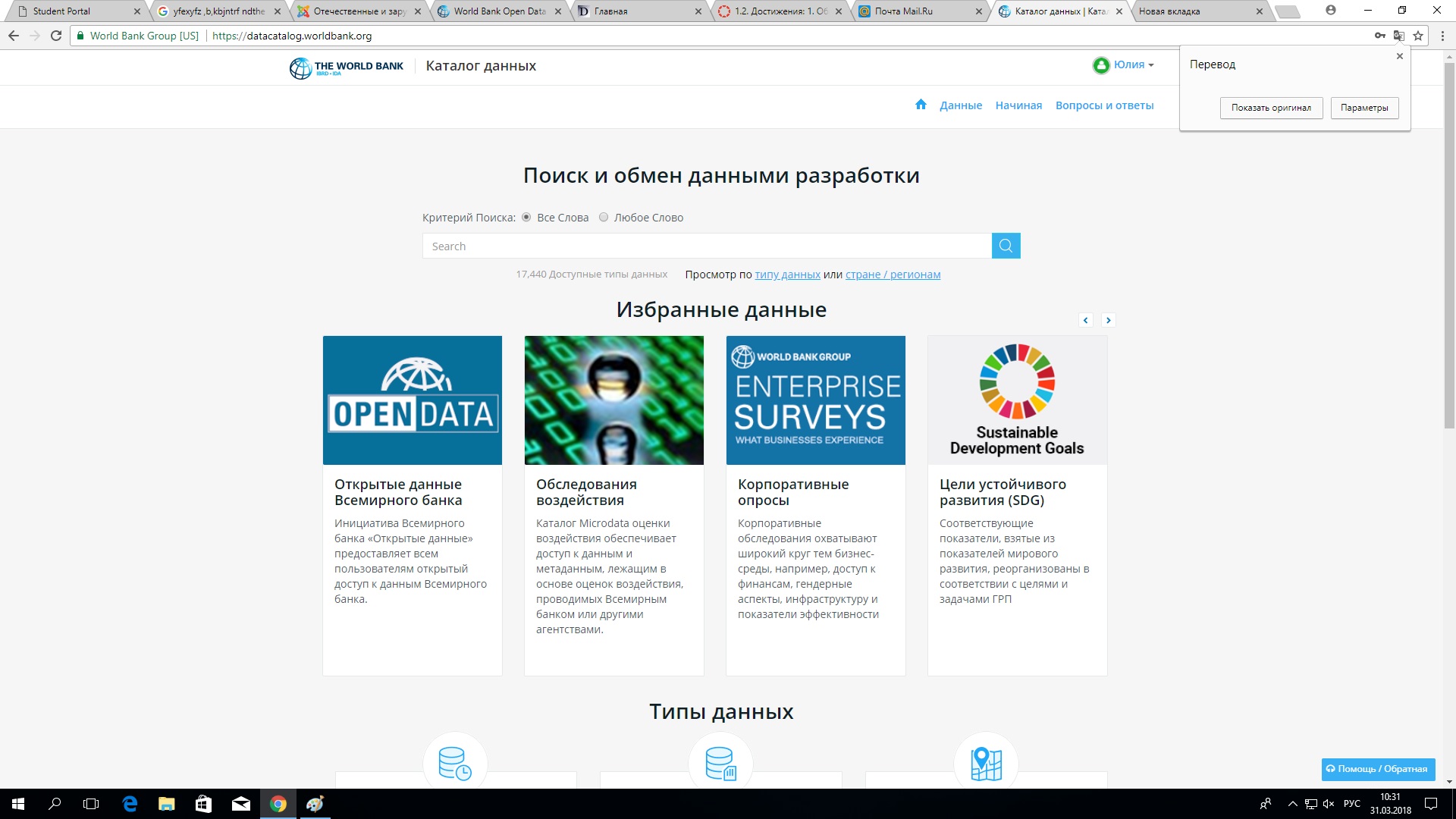Click the "Показать оригинал" button

1271,108
